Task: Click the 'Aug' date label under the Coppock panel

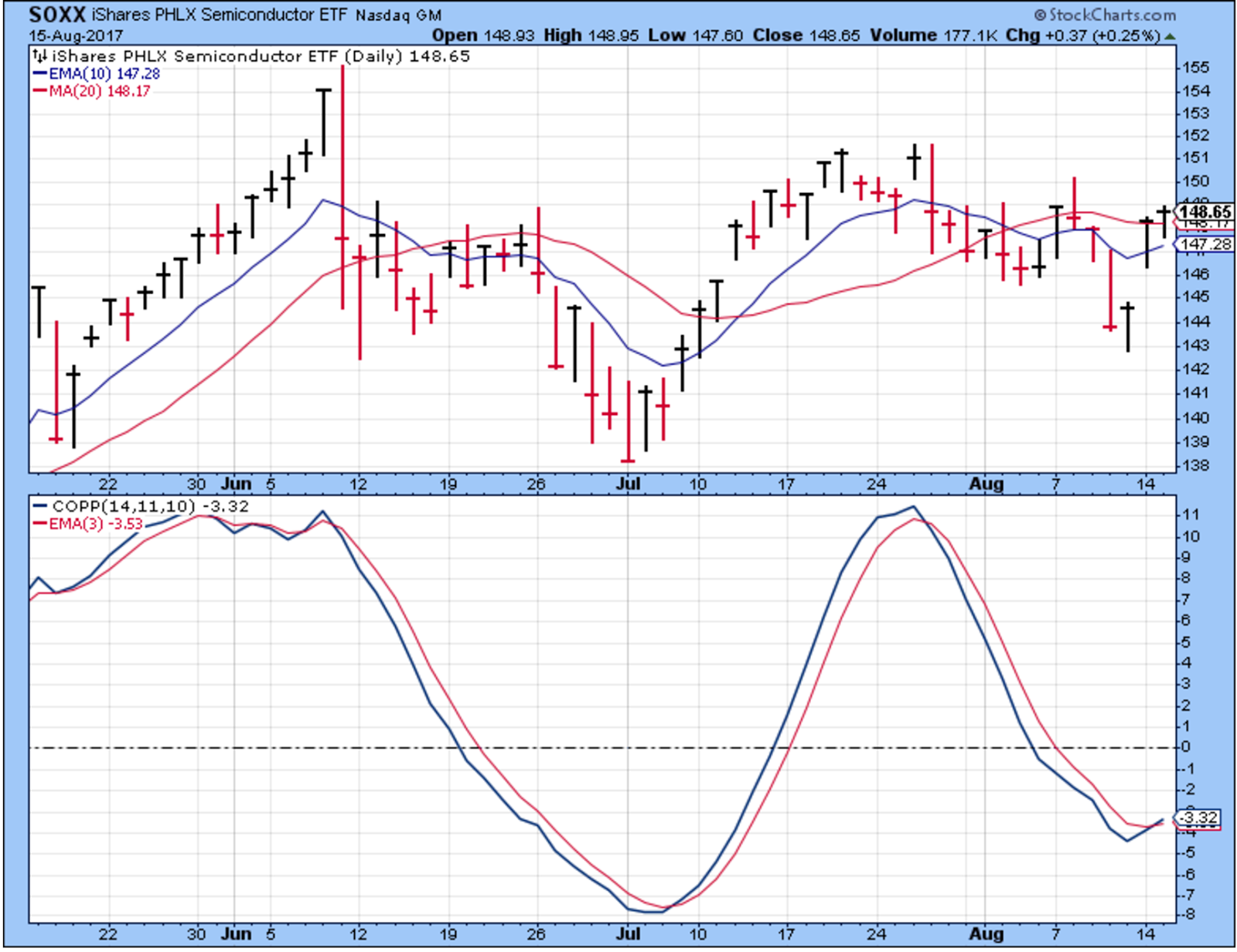Action: (987, 934)
